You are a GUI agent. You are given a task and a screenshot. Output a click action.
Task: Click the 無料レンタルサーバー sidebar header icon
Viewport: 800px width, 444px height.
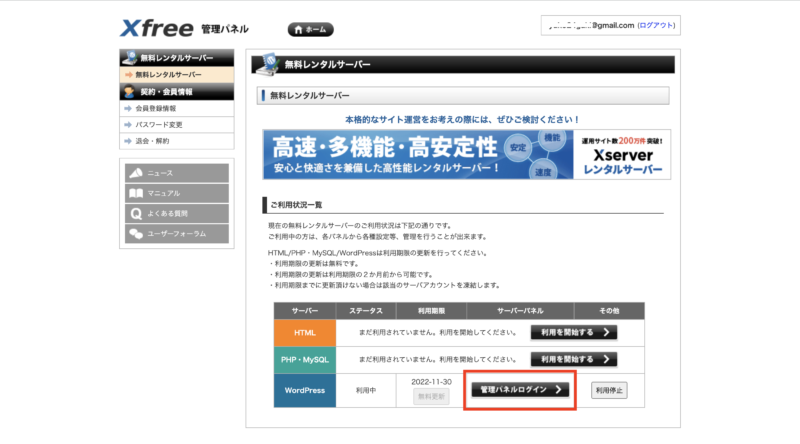(x=130, y=58)
